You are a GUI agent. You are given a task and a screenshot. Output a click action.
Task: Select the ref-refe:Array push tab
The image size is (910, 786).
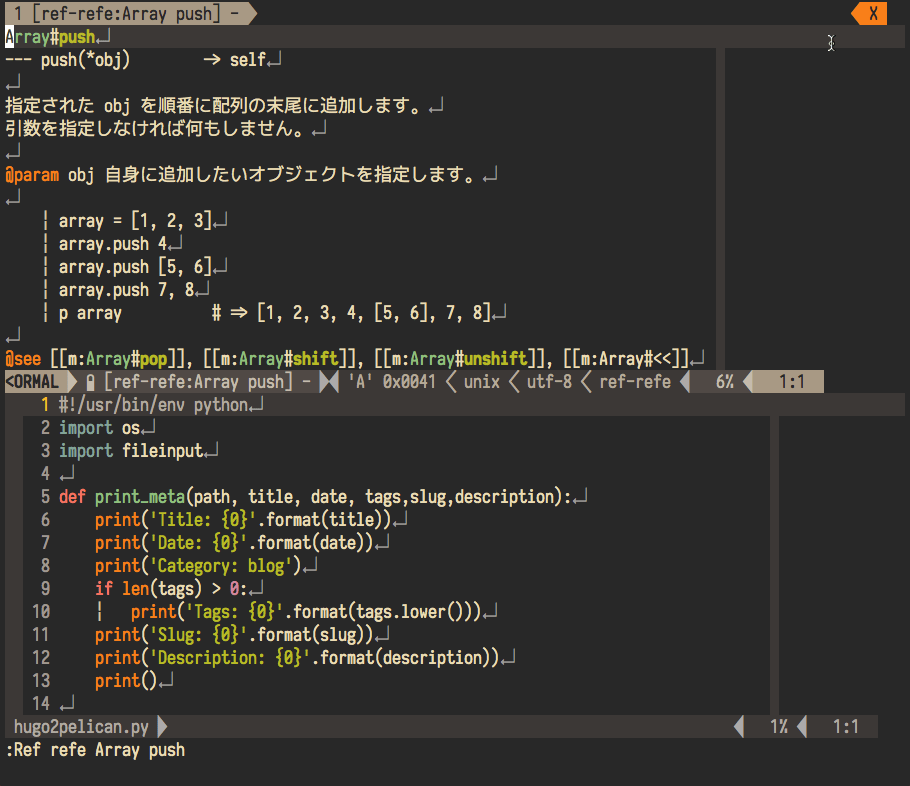(x=128, y=13)
